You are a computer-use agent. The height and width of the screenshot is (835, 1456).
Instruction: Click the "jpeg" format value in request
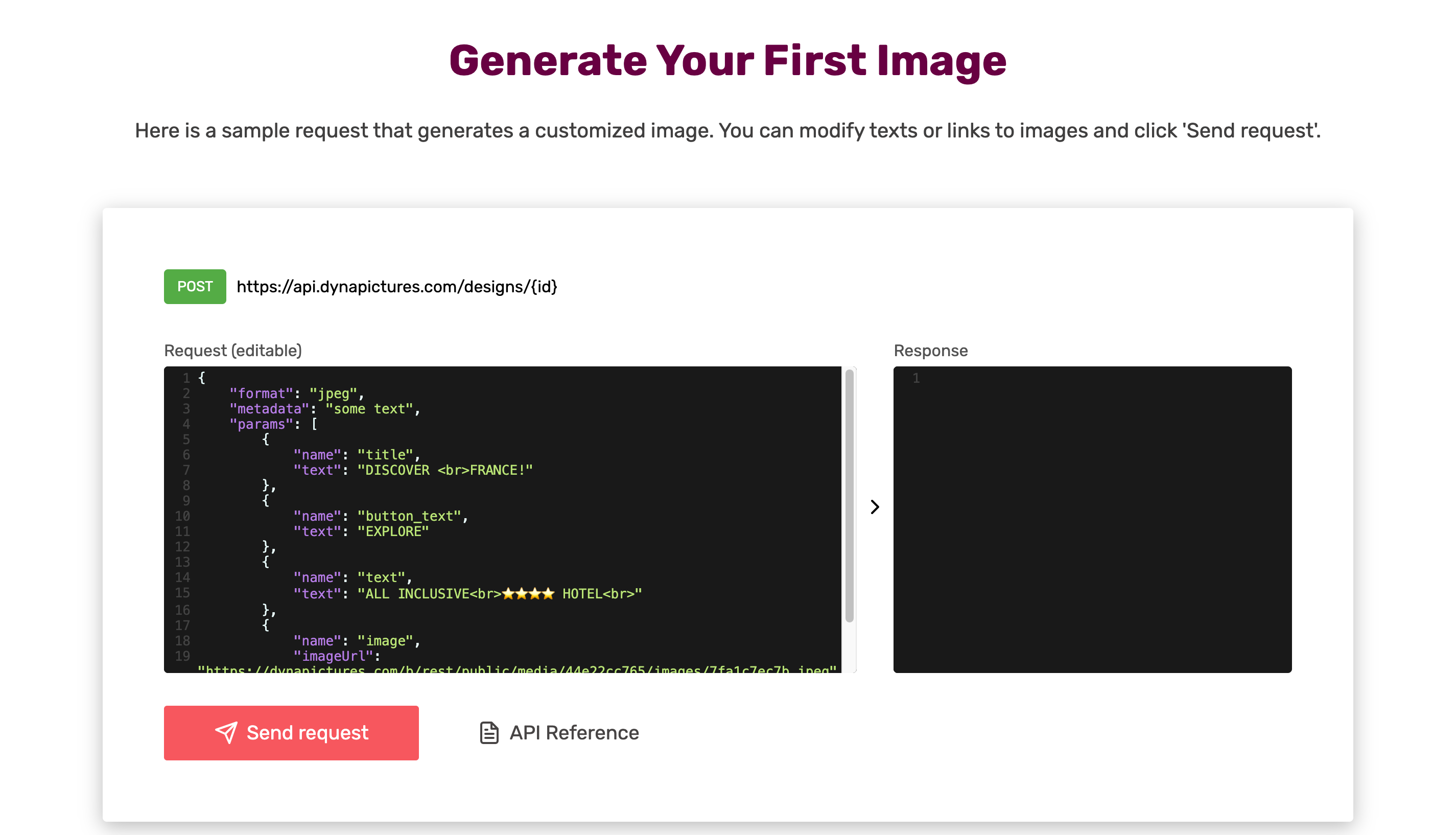tap(333, 393)
